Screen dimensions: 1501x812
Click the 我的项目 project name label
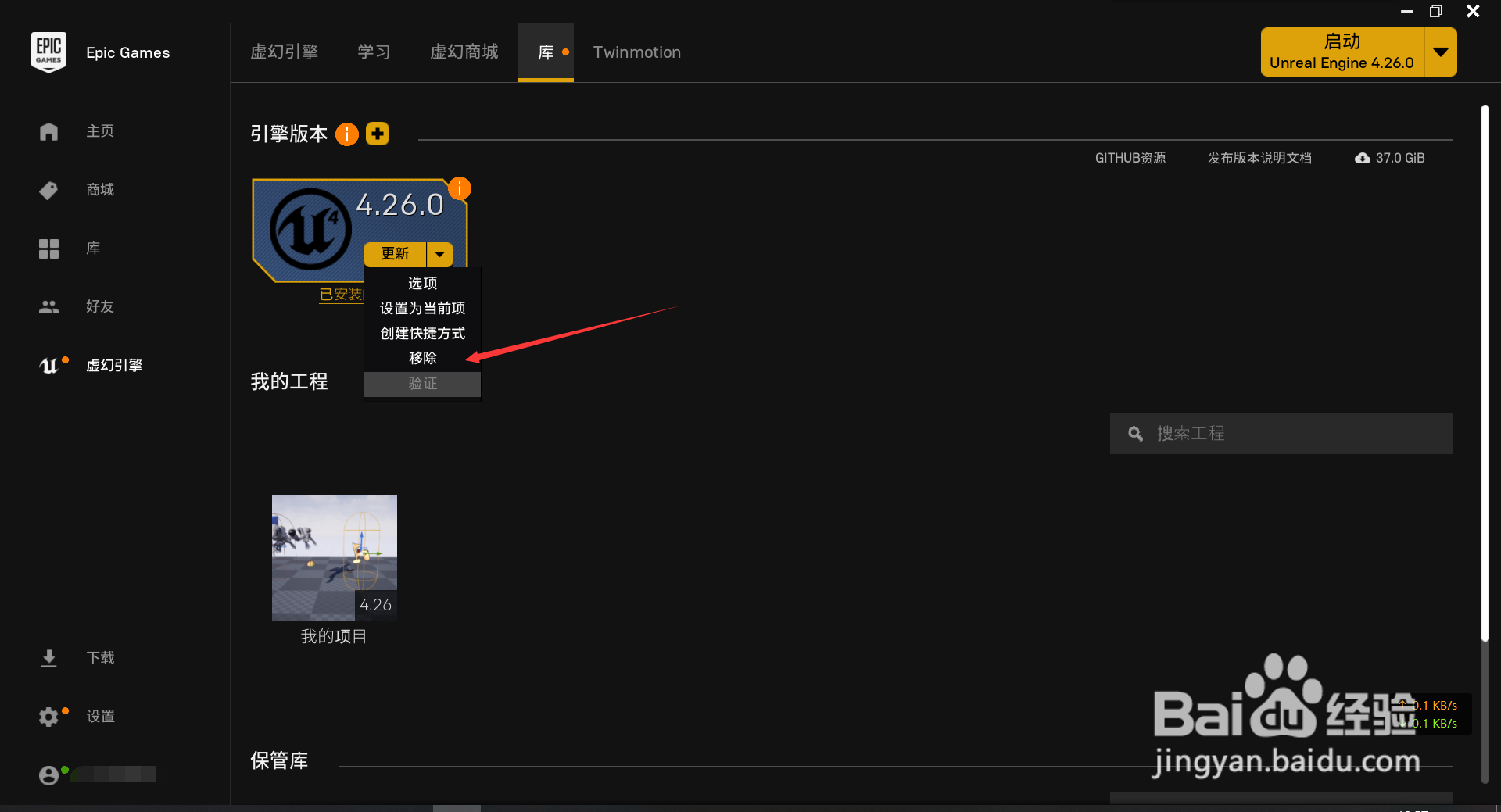pos(334,637)
